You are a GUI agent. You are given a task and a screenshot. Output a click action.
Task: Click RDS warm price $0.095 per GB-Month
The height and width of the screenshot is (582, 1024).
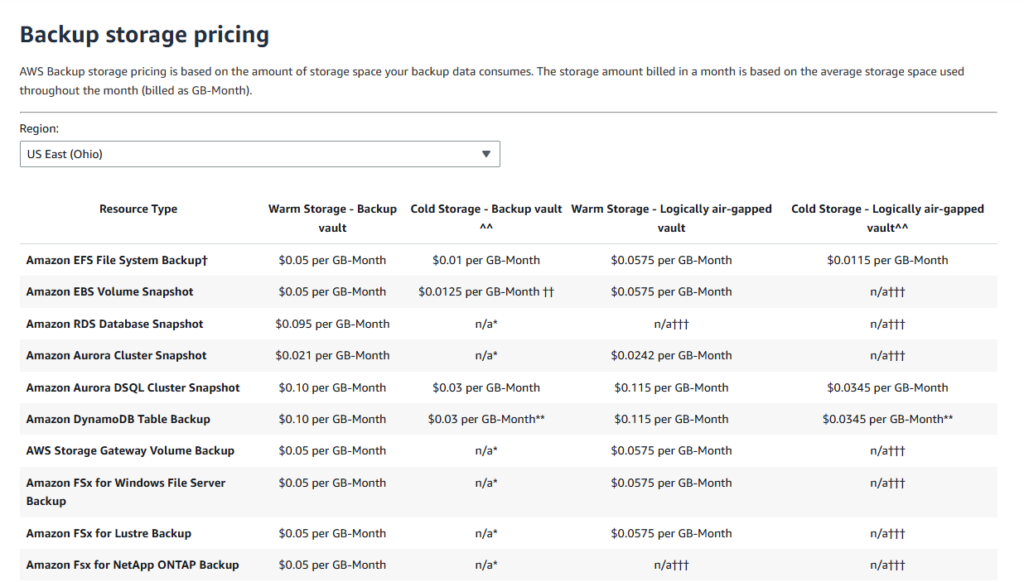pos(332,324)
